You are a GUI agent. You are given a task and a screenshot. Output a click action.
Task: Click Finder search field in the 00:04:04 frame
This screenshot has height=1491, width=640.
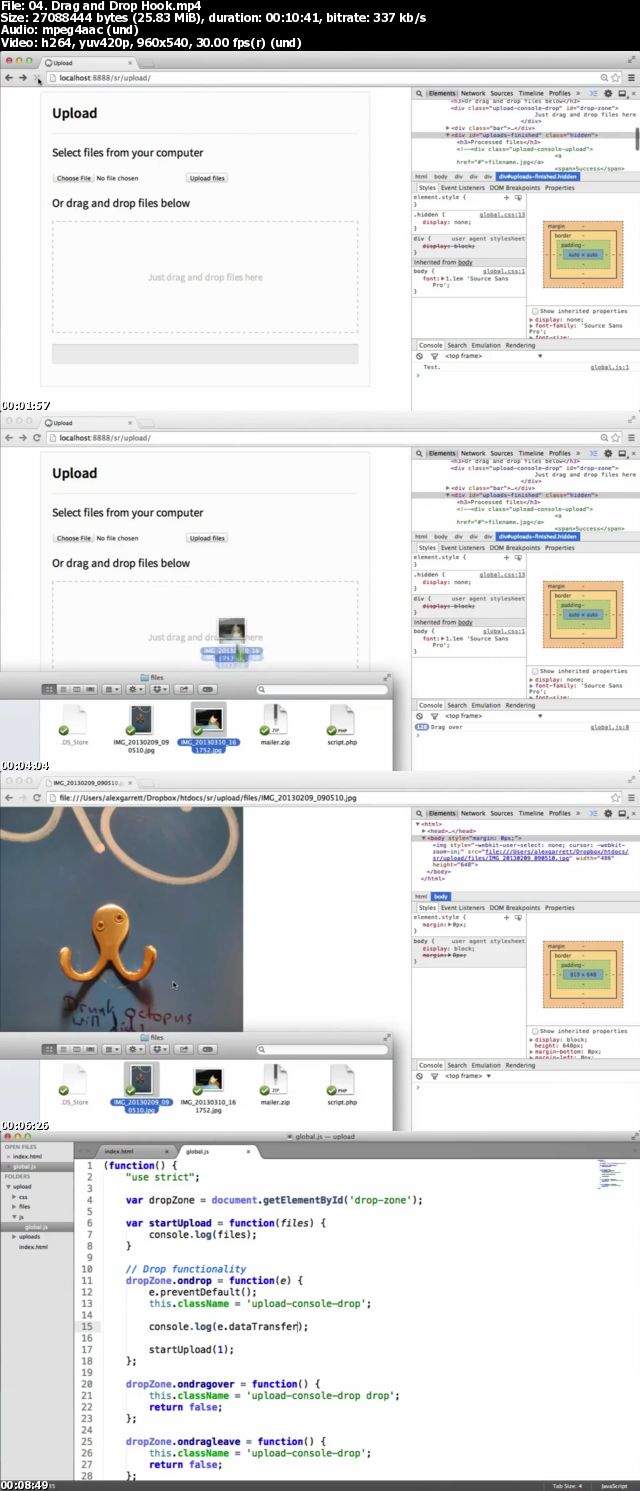323,689
